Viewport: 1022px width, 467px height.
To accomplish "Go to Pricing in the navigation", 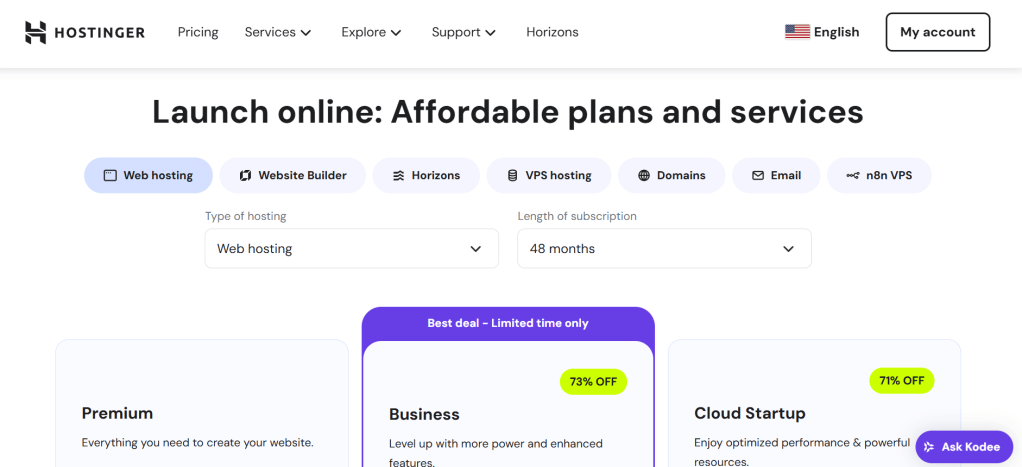I will tap(198, 32).
